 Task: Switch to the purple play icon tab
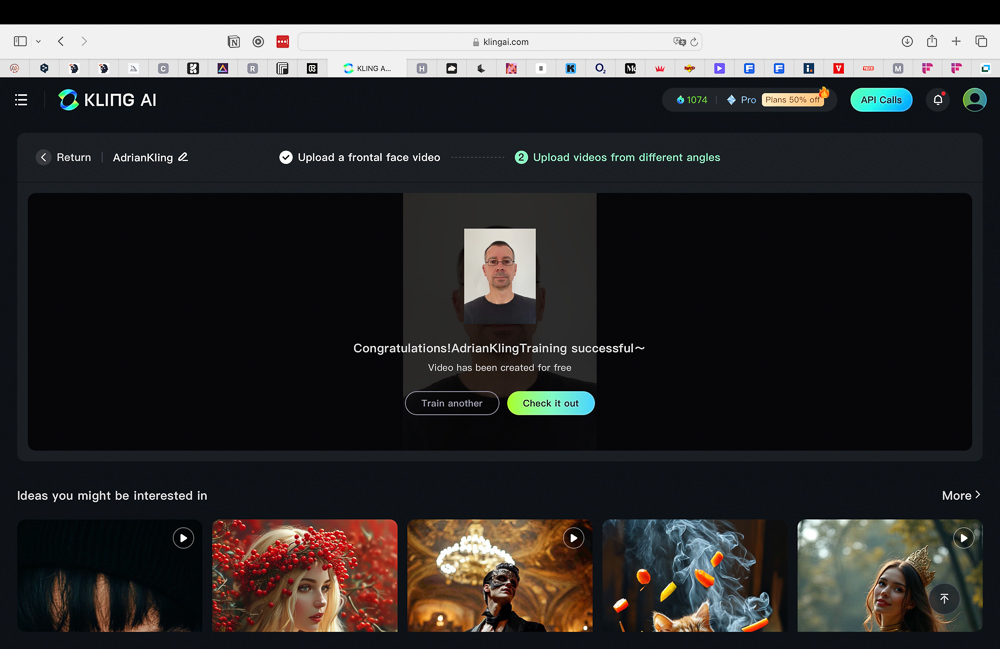tap(719, 68)
